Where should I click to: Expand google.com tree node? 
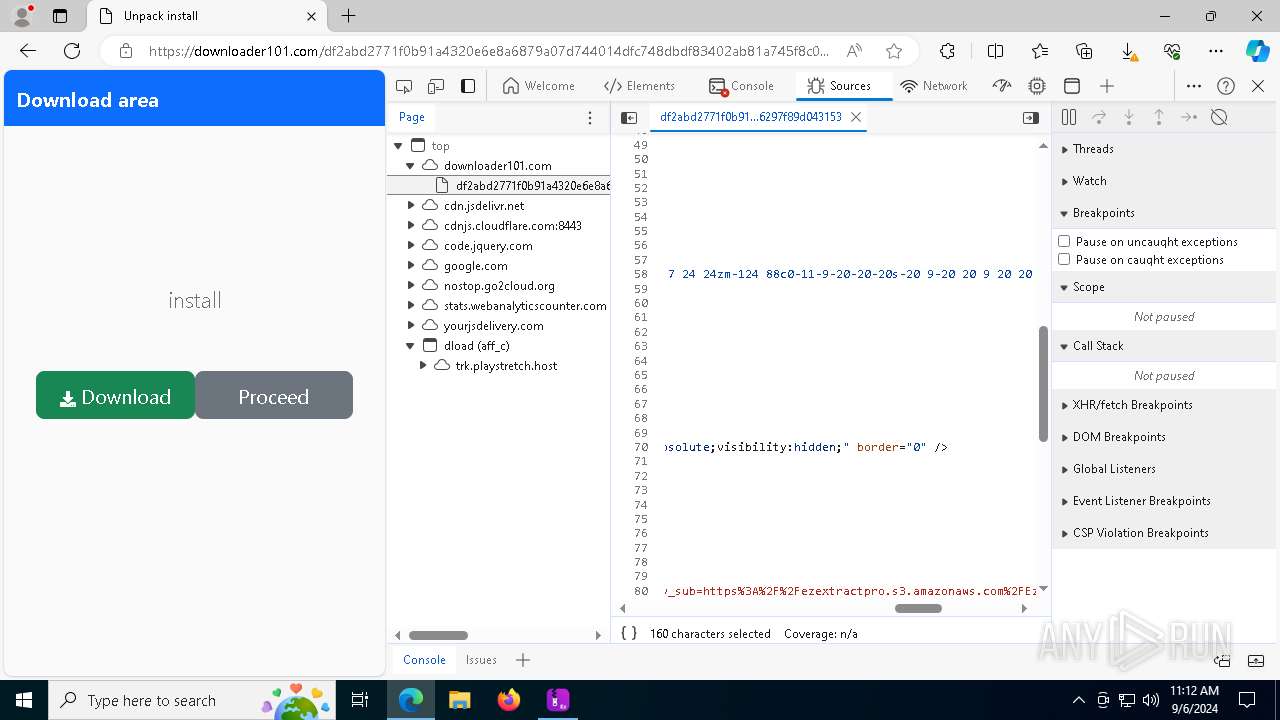tap(410, 265)
